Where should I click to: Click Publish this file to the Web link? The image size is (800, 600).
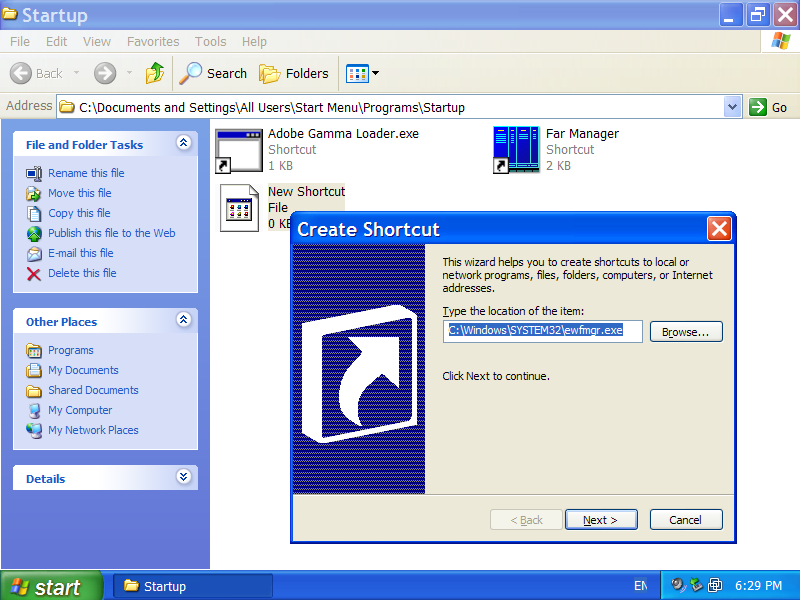[x=112, y=233]
